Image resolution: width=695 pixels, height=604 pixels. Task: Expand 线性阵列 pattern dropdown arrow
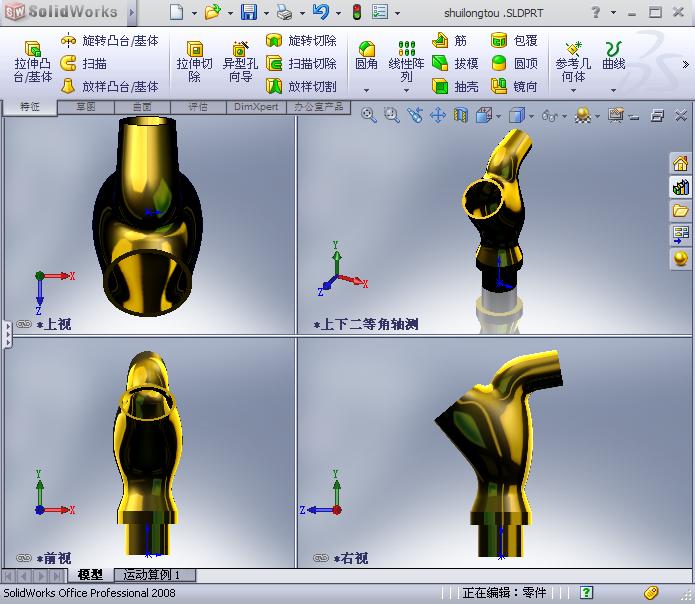click(406, 90)
